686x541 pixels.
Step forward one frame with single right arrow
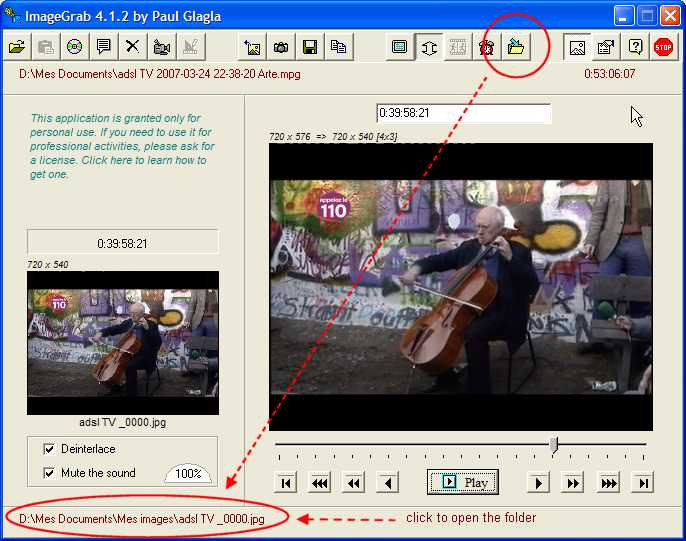[x=539, y=483]
